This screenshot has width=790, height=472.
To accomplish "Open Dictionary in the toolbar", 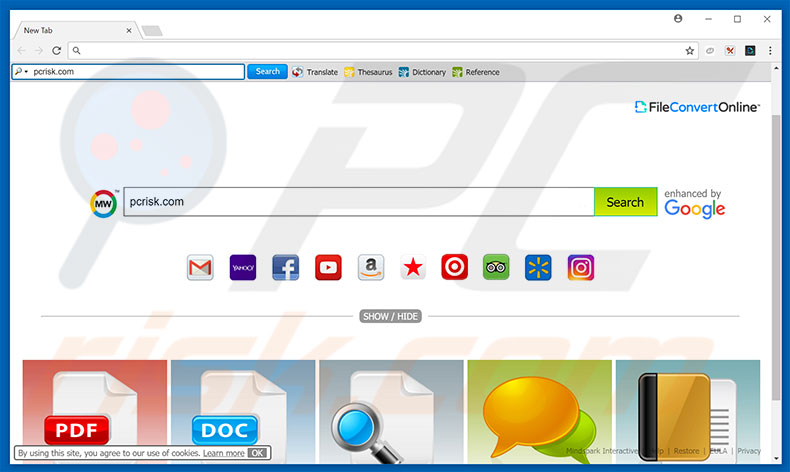I will click(x=422, y=72).
